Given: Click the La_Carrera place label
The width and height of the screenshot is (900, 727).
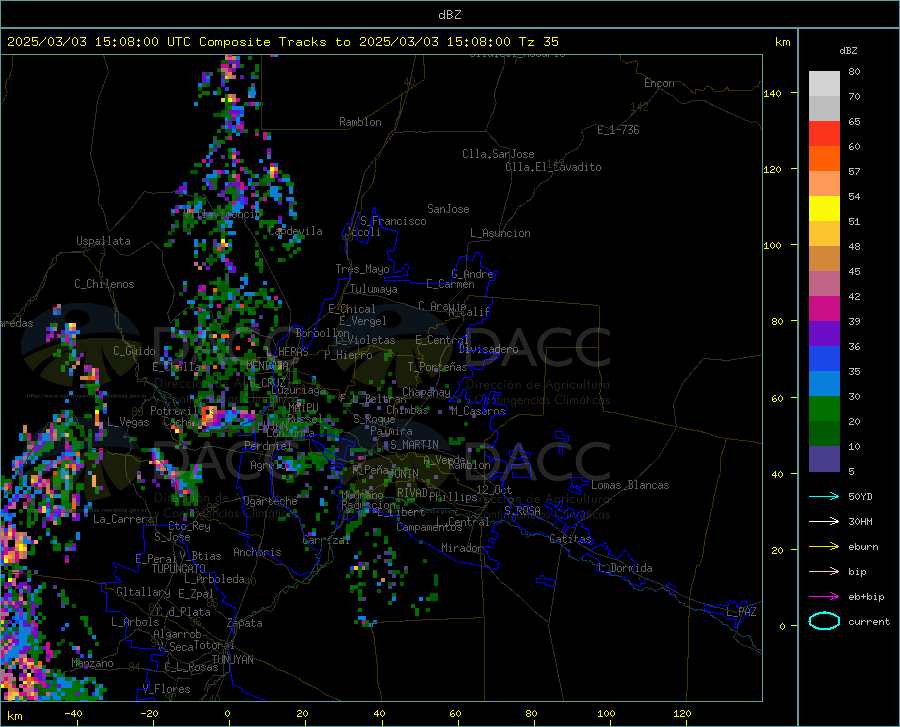Looking at the screenshot, I should click(123, 519).
